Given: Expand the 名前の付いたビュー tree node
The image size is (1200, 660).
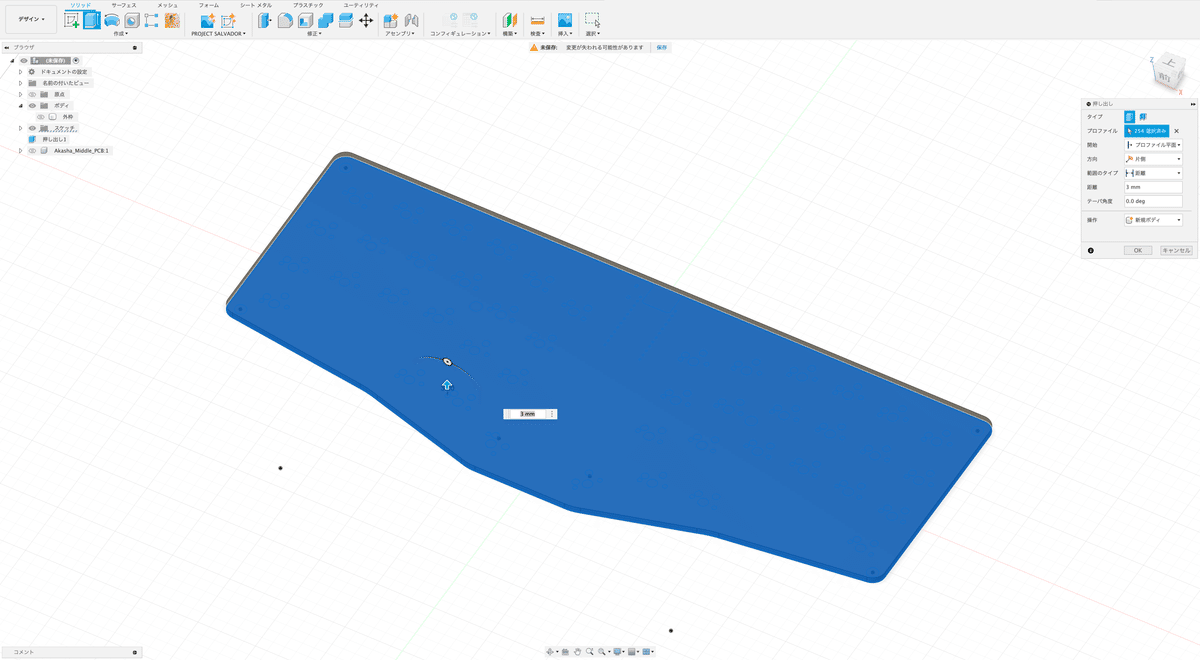Looking at the screenshot, I should pos(20,83).
